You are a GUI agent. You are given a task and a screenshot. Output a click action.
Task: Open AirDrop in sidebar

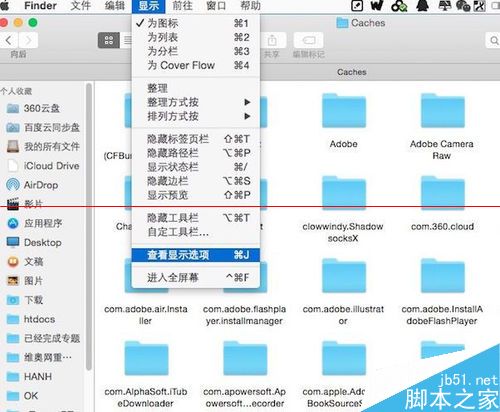click(x=32, y=185)
